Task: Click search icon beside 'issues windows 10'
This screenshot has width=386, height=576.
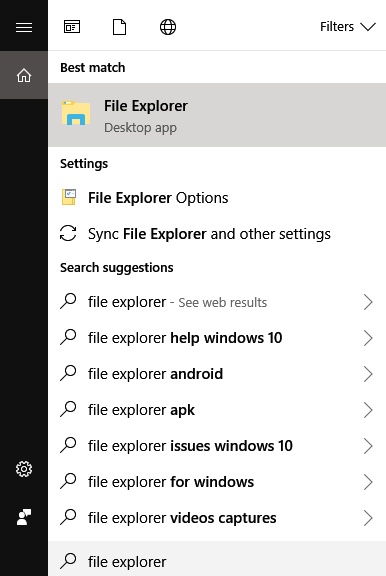Action: 68,444
